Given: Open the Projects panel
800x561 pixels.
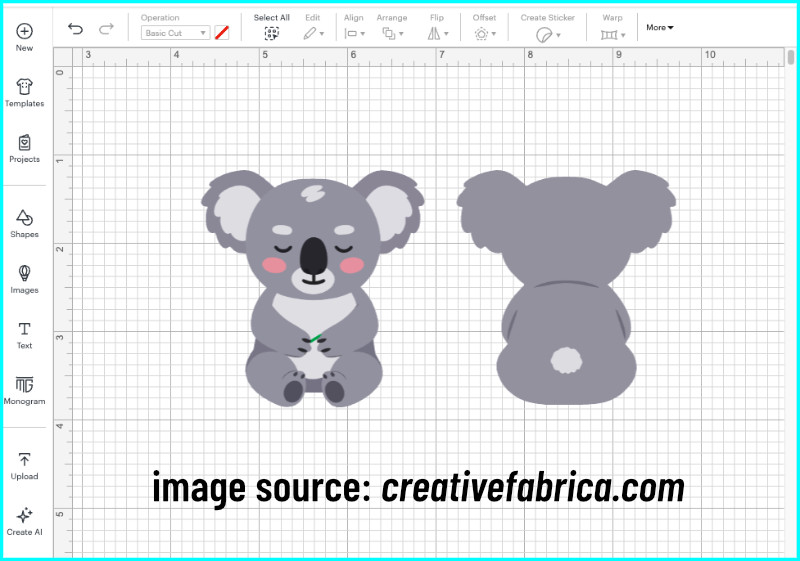Looking at the screenshot, I should click(x=24, y=148).
